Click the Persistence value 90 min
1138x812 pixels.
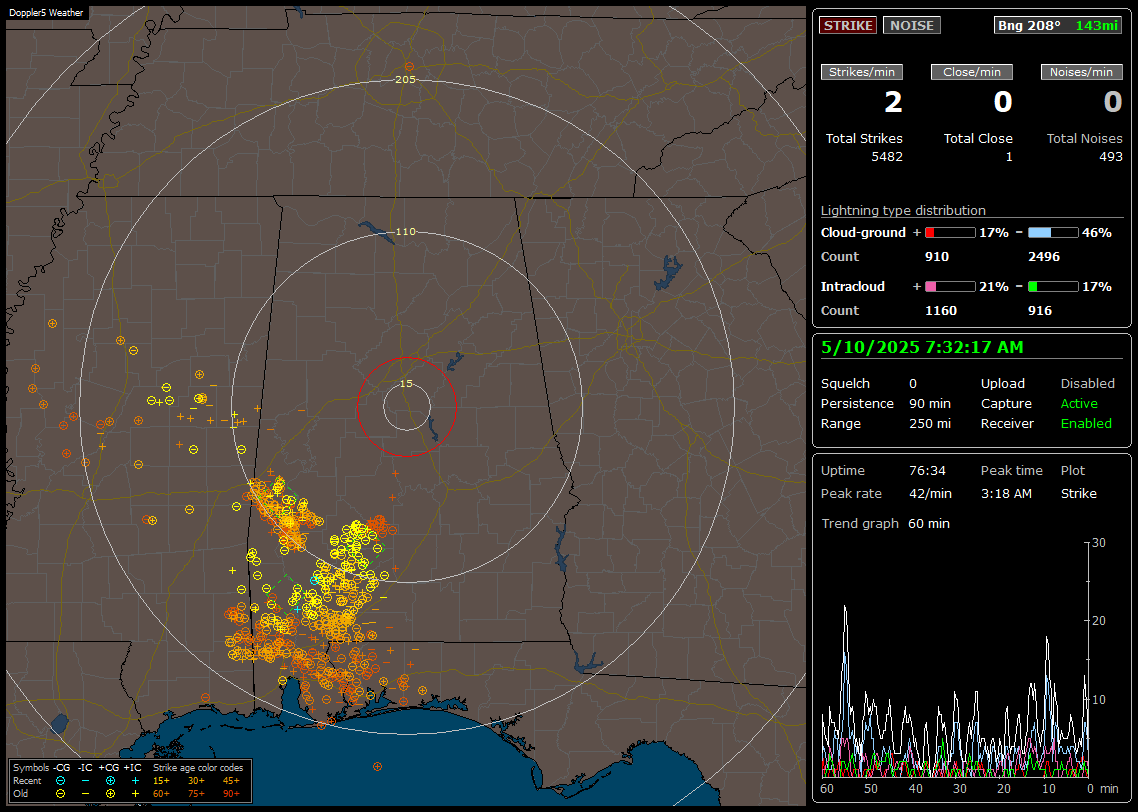pos(930,403)
